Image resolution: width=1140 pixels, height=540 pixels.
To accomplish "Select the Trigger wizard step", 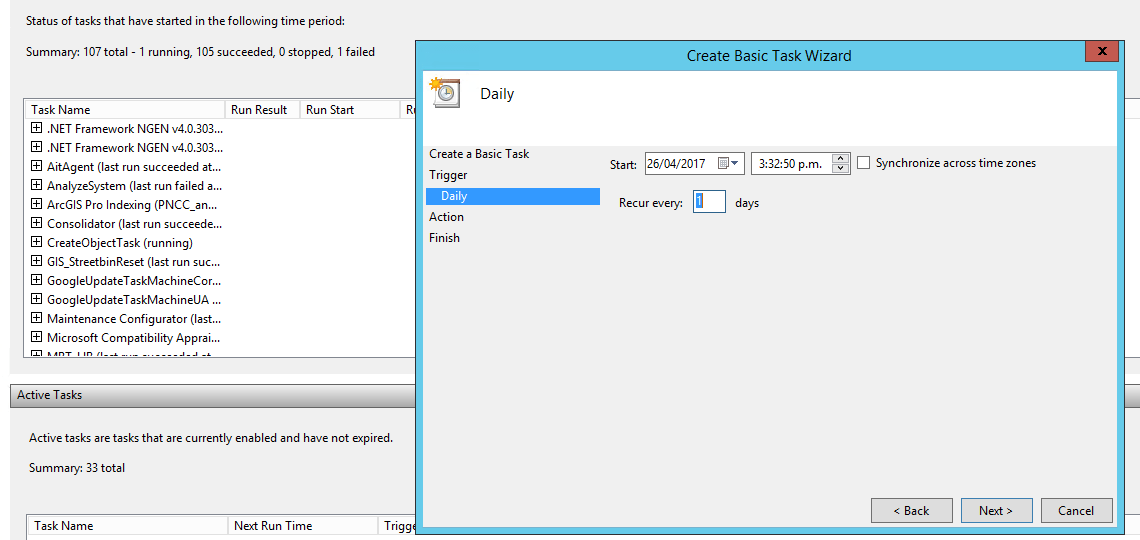I will point(448,175).
